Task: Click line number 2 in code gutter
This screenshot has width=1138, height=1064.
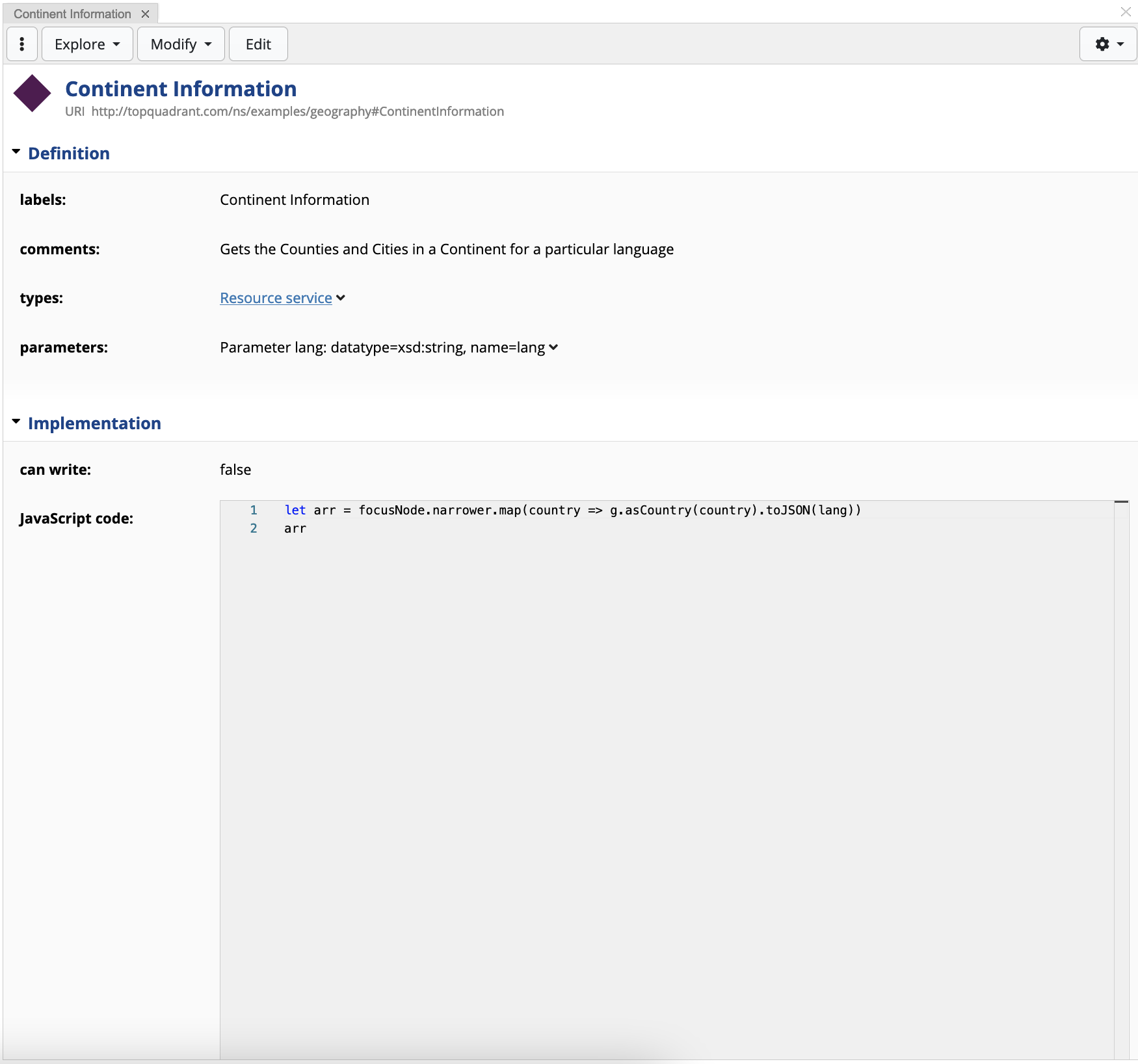Action: click(254, 528)
